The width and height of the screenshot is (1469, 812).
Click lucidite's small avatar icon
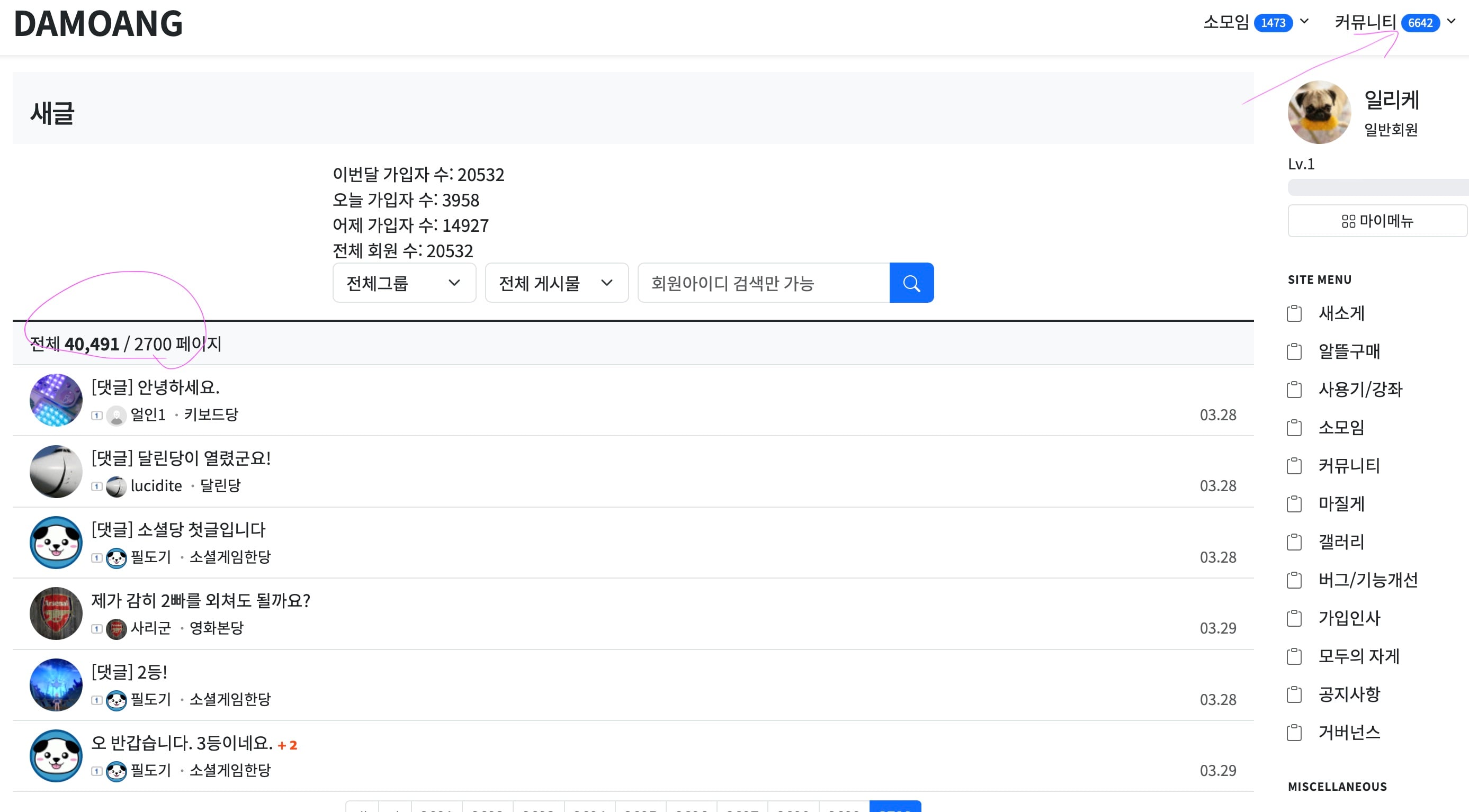click(117, 486)
